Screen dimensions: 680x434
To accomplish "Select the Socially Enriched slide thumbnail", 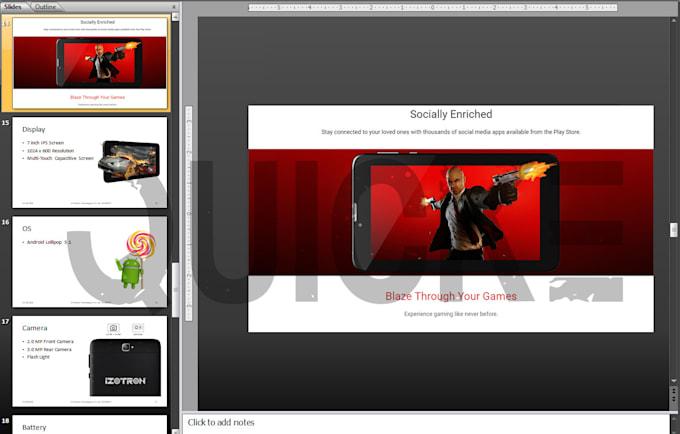I will [x=90, y=63].
